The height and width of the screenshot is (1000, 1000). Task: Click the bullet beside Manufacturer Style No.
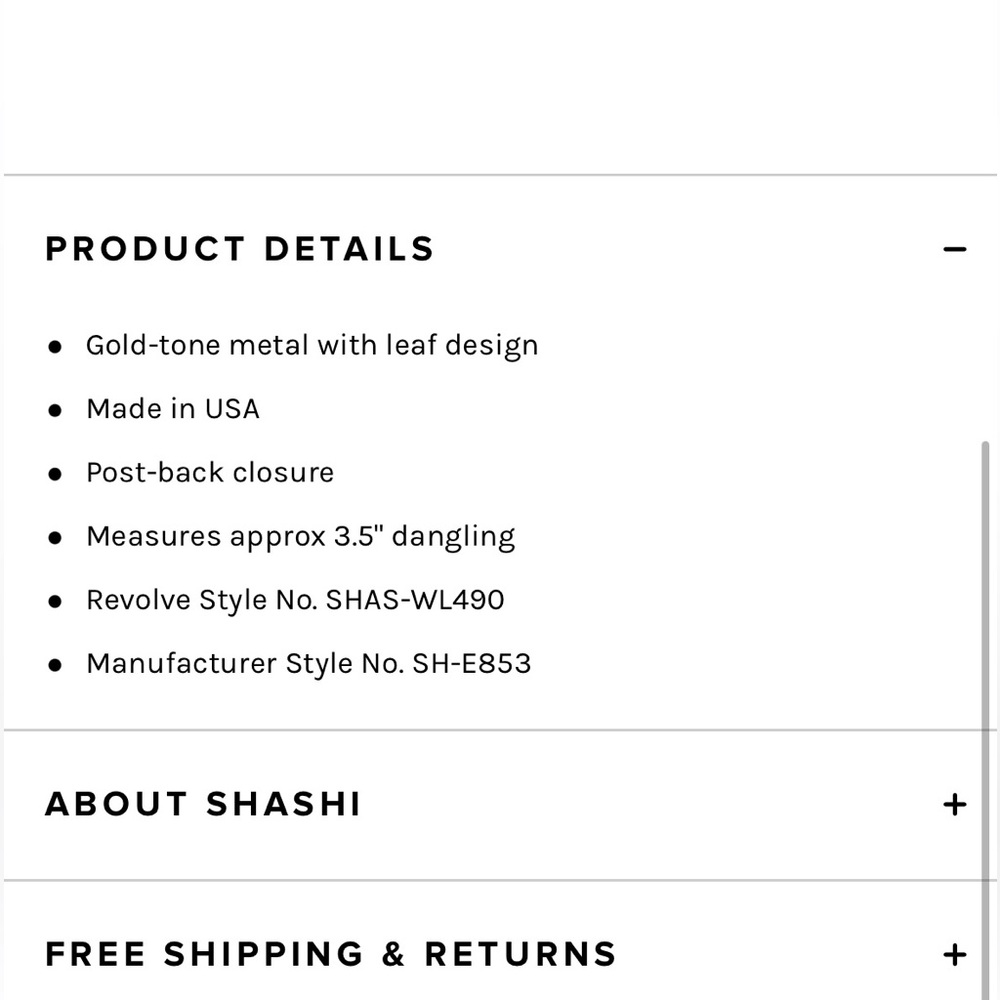pyautogui.click(x=55, y=665)
